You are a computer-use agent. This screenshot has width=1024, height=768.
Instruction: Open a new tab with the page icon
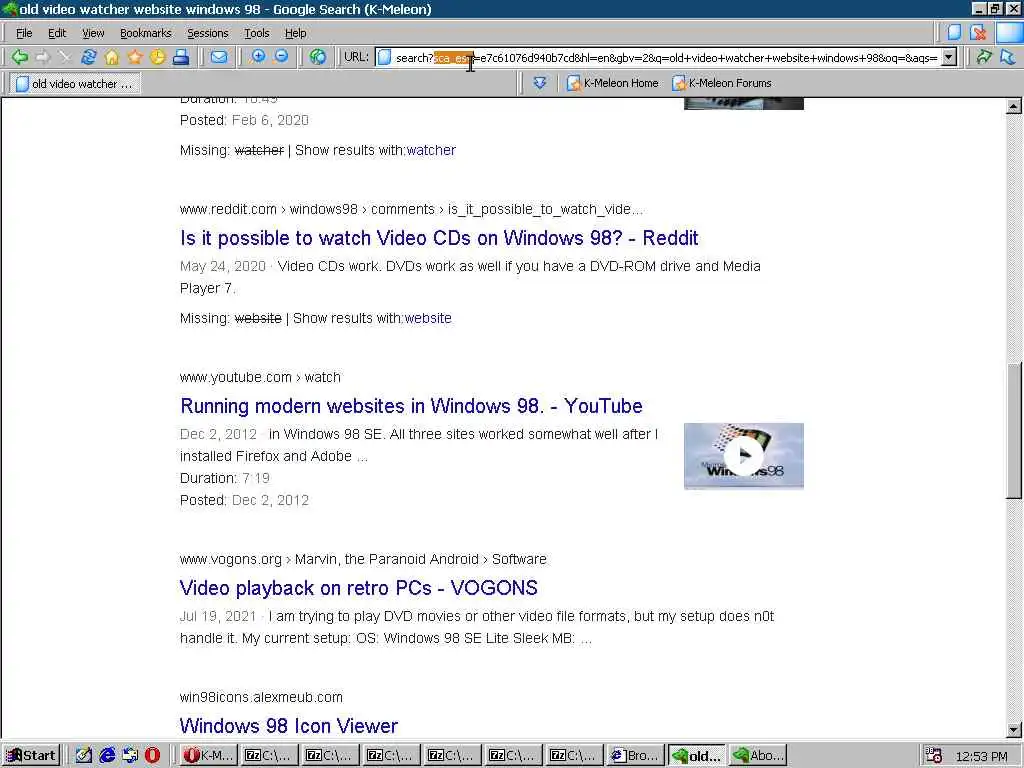coord(954,32)
